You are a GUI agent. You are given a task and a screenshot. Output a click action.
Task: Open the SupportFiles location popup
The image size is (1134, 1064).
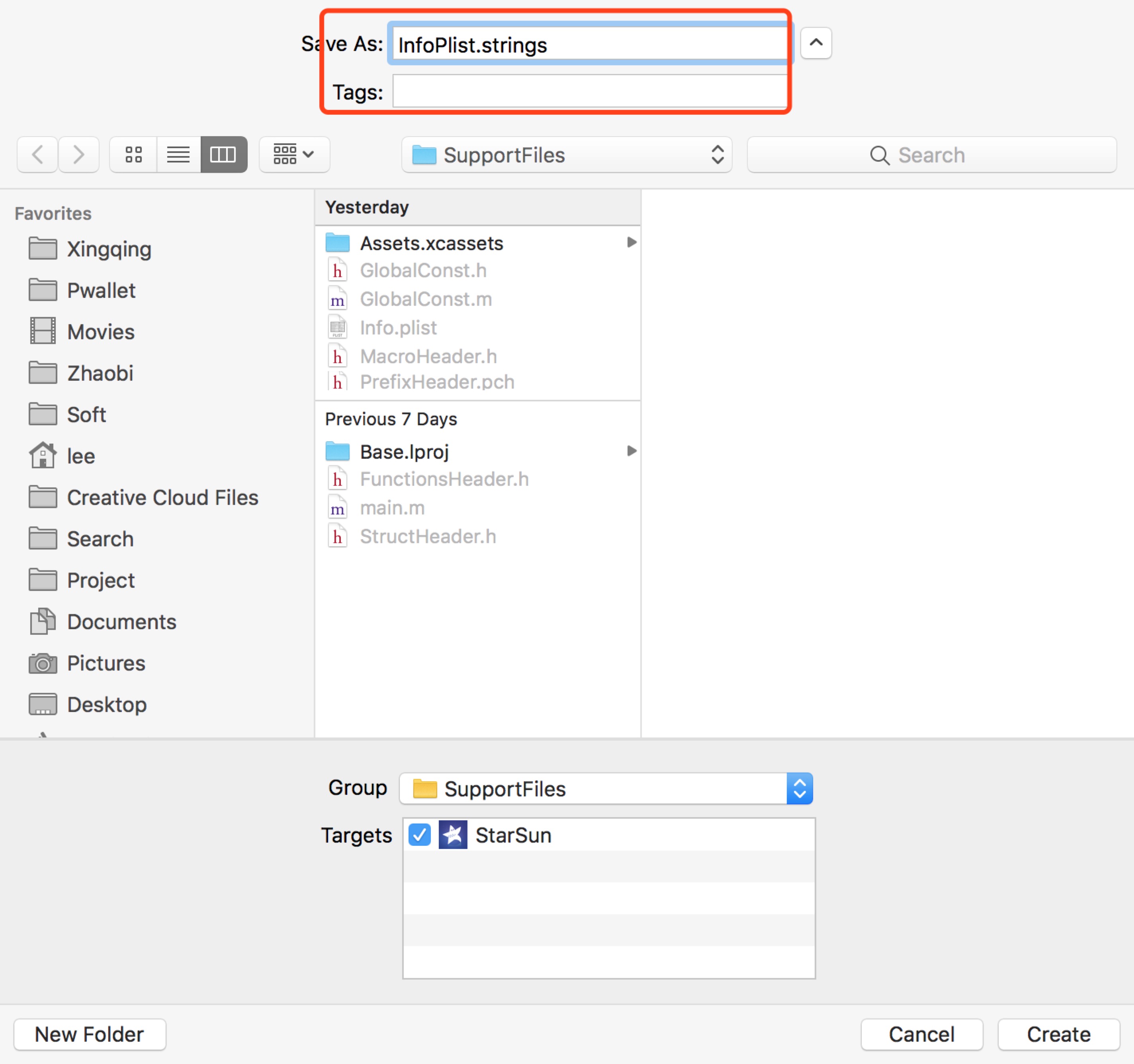pos(566,155)
